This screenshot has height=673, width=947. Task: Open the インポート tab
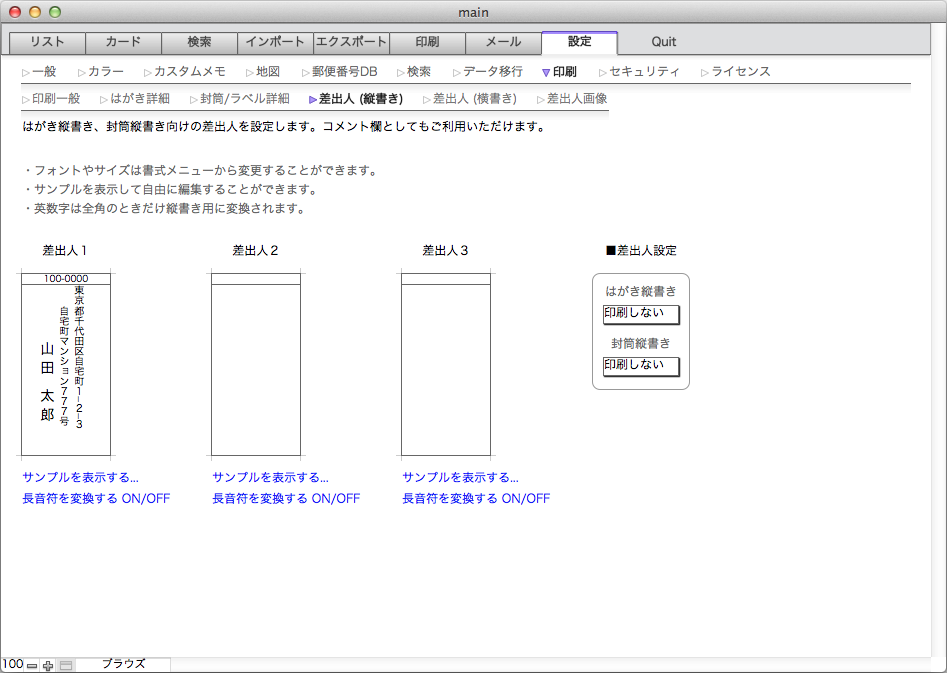click(x=275, y=42)
